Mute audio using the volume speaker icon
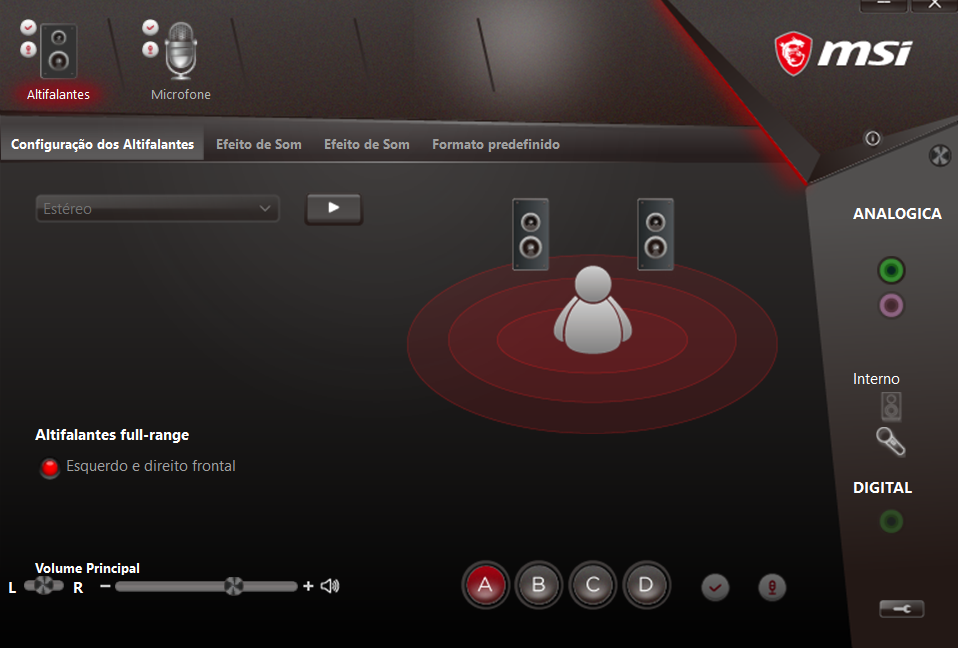This screenshot has width=958, height=648. [330, 586]
